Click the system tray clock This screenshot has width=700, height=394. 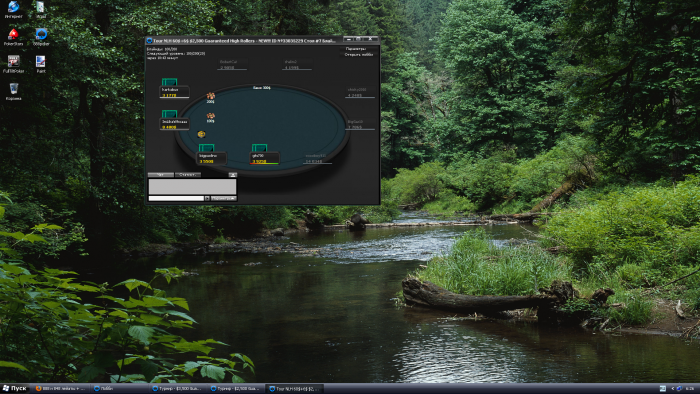[690, 389]
